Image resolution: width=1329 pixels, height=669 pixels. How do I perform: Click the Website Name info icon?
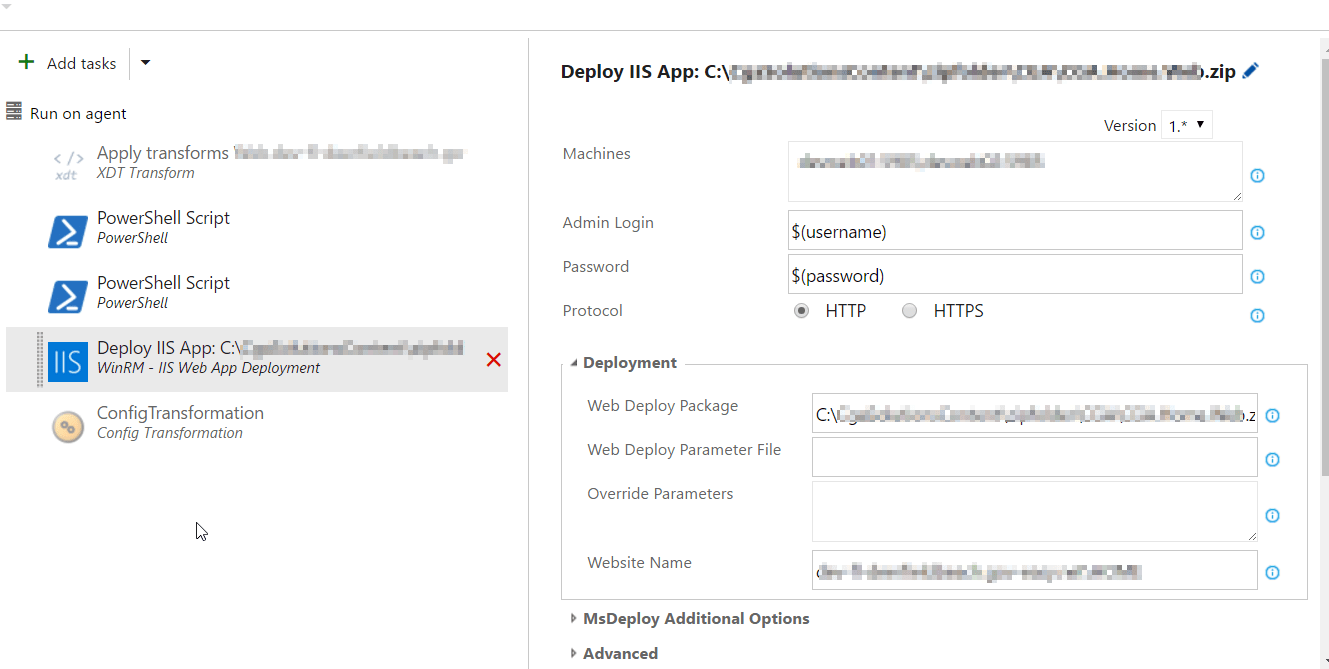coord(1273,573)
